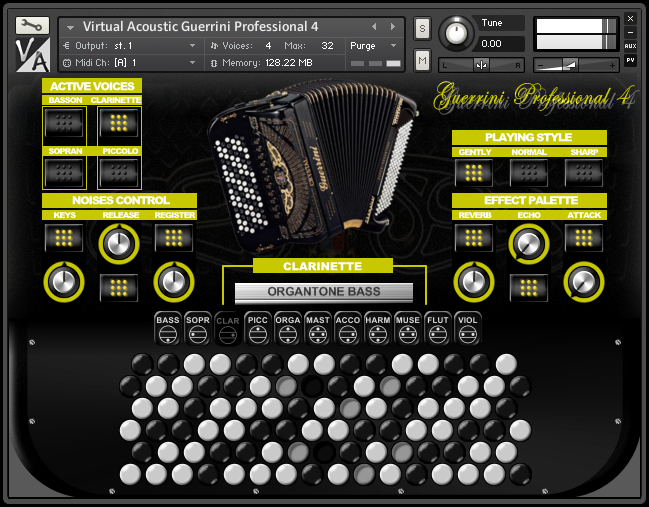Solo the instrument with S button

click(x=422, y=29)
